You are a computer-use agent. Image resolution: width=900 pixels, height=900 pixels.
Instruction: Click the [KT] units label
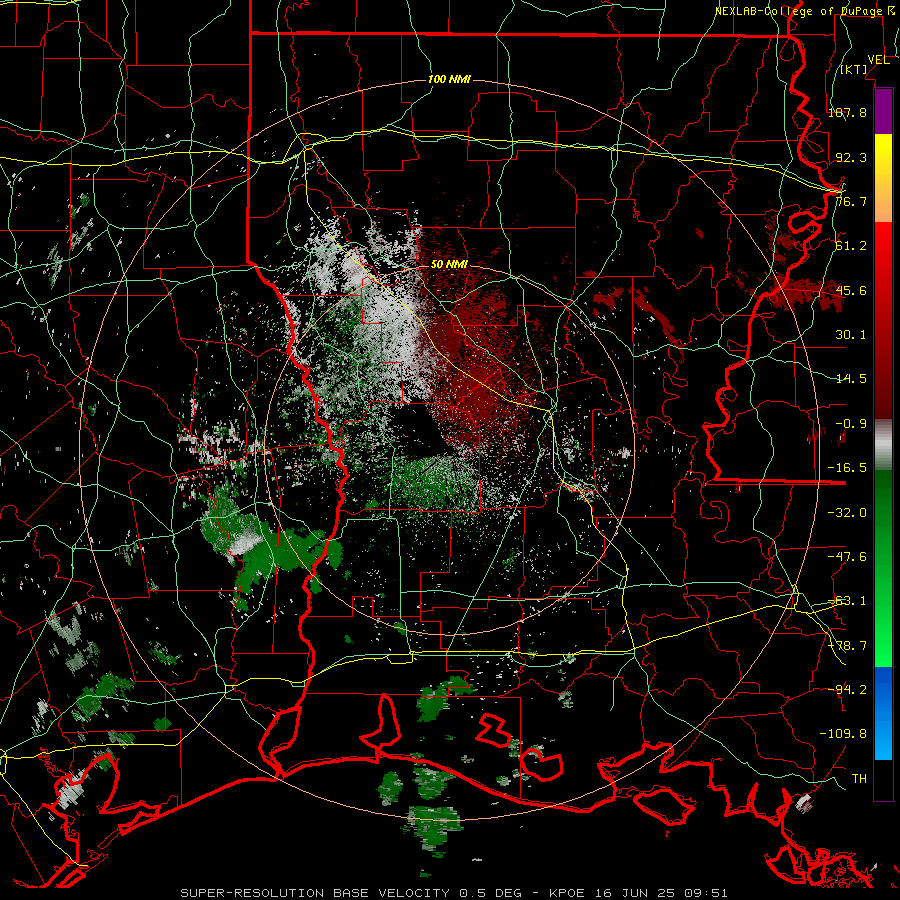click(x=854, y=69)
